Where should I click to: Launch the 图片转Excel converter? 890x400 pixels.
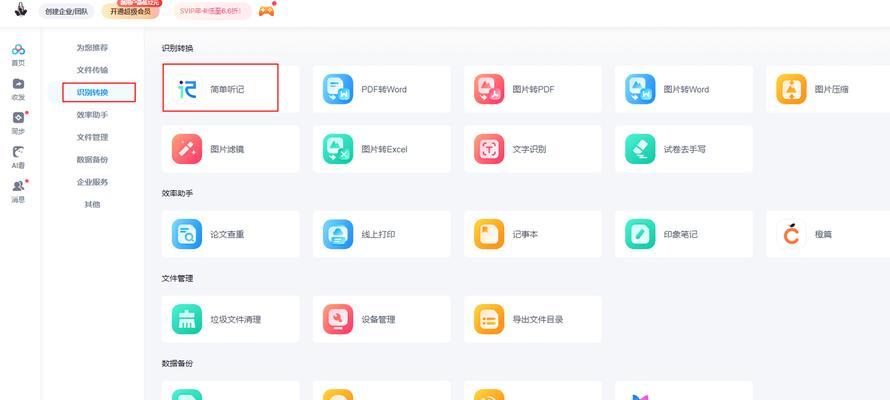click(381, 149)
